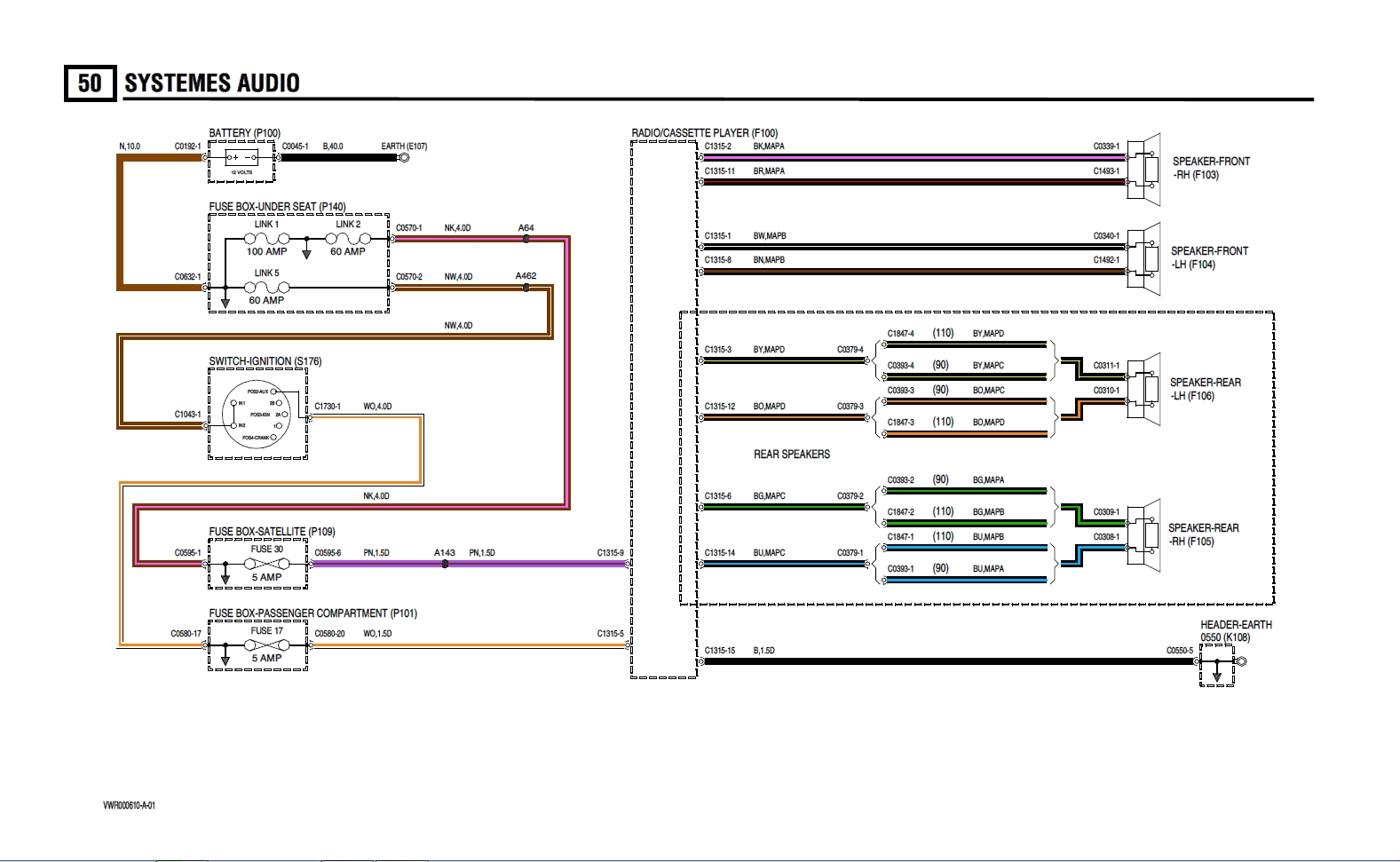Click the ignition switch circular symbol
1400x862 pixels.
257,415
